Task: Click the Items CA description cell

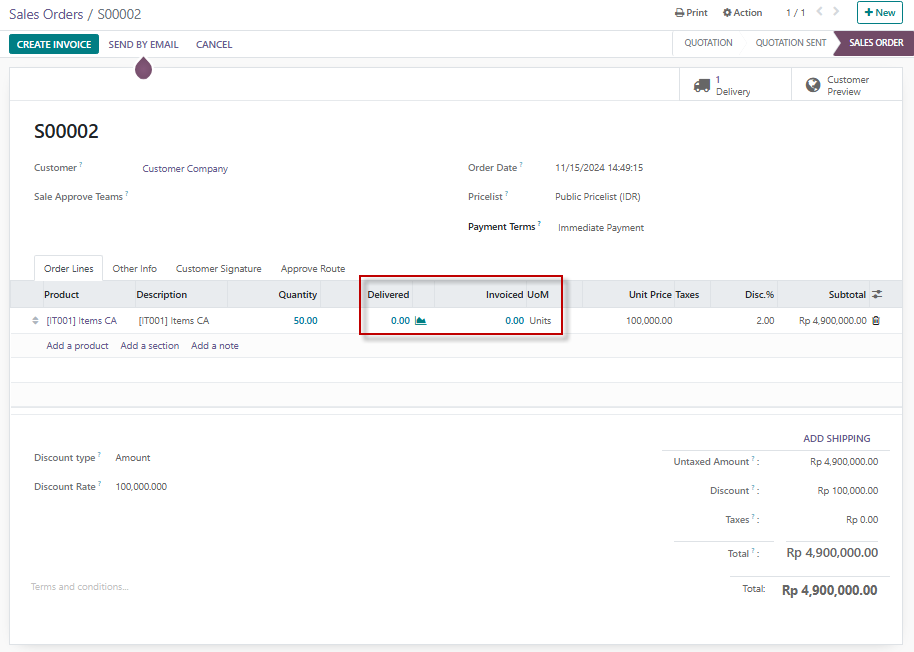Action: click(x=174, y=320)
